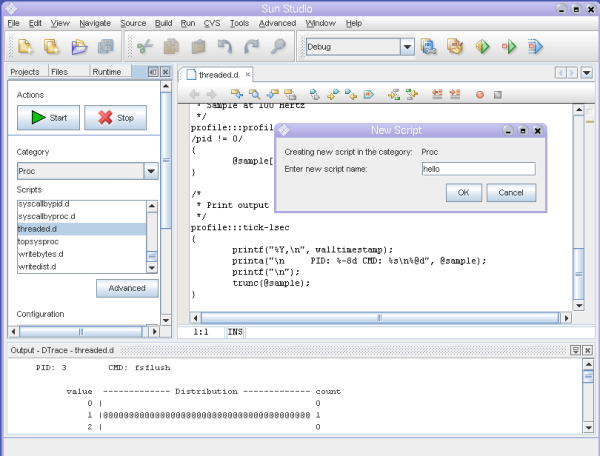Viewport: 600px width, 456px height.
Task: Open the Source menu
Action: coord(133,23)
